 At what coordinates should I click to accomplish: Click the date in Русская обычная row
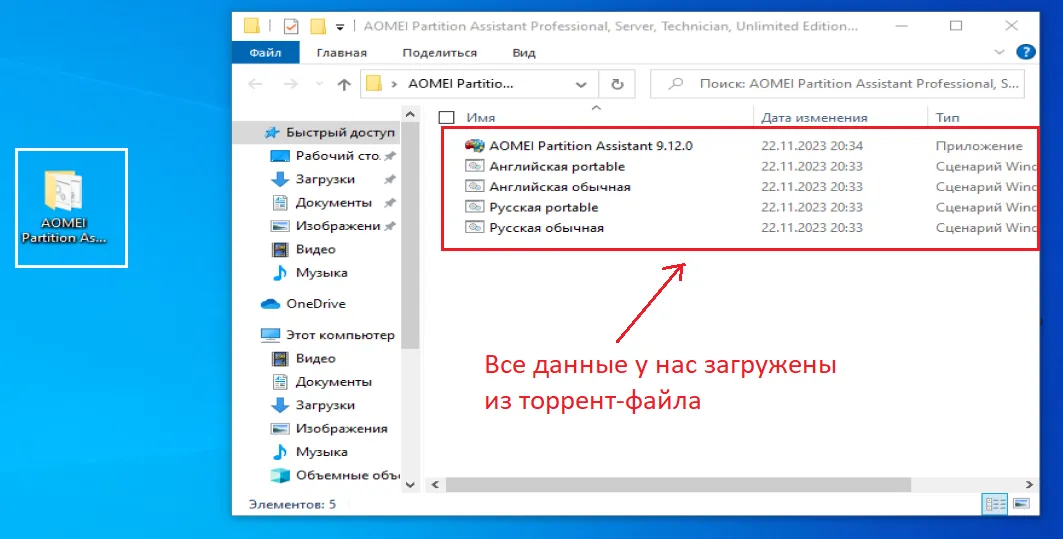click(x=811, y=228)
